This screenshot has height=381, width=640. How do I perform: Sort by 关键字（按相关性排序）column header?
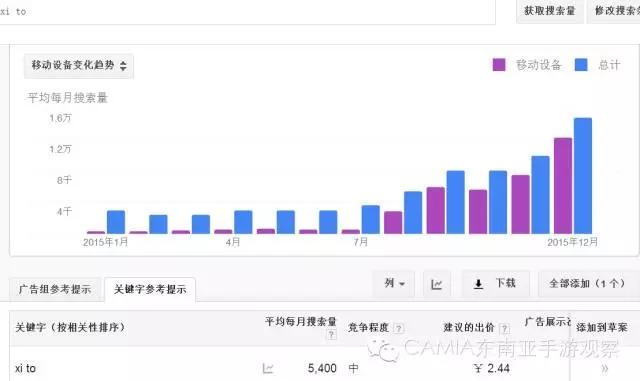(x=70, y=328)
